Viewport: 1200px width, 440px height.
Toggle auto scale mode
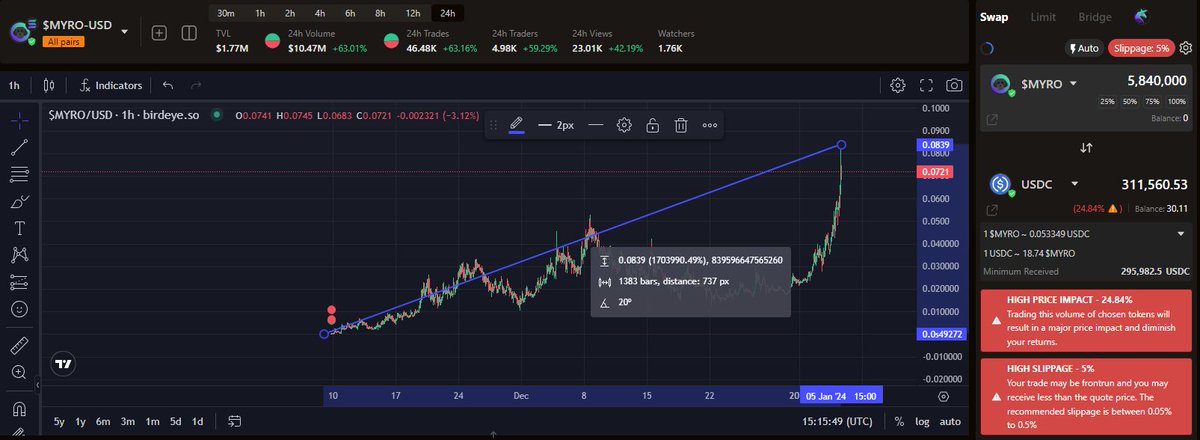click(x=950, y=421)
